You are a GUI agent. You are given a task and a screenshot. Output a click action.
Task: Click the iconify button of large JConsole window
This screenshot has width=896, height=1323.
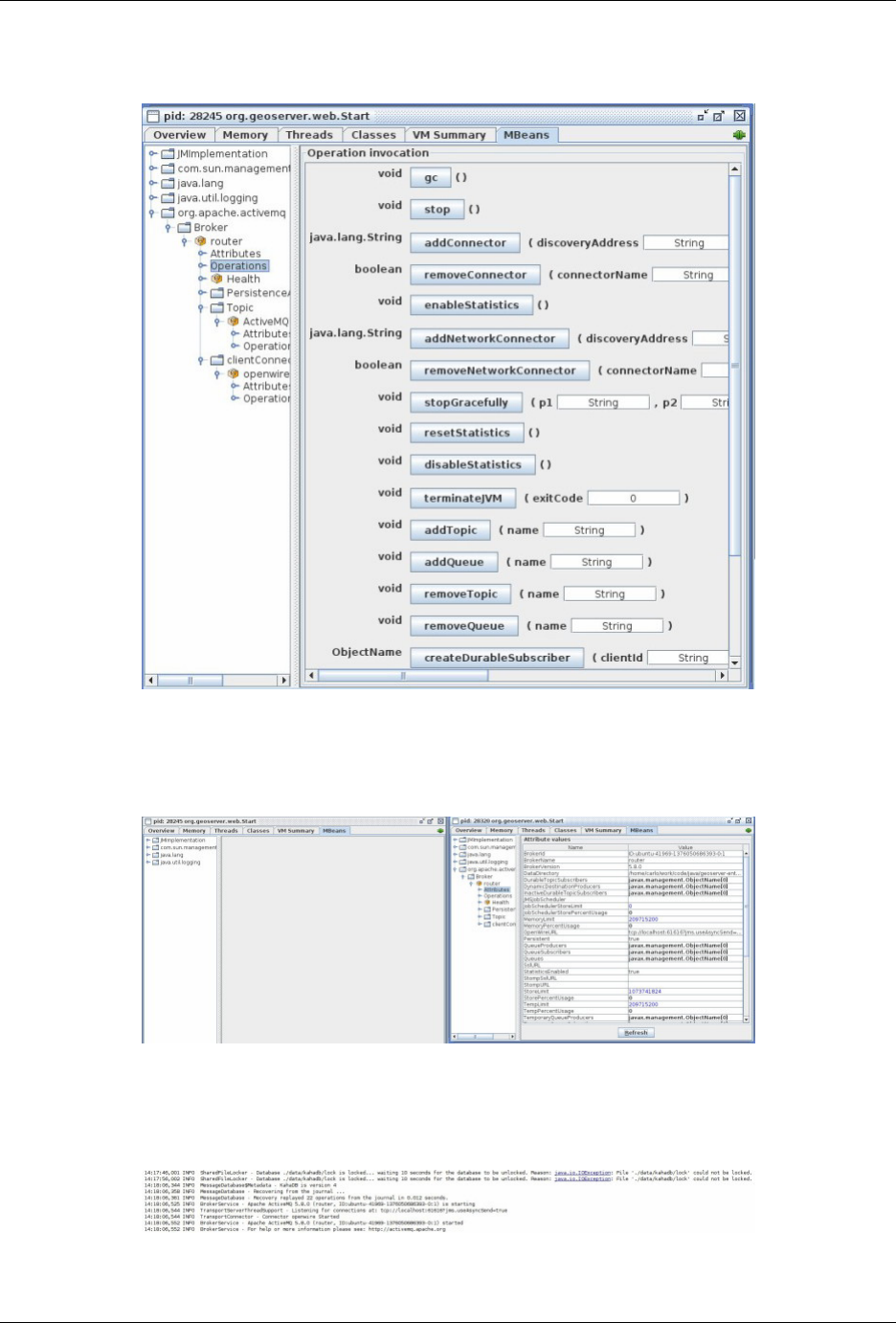704,116
